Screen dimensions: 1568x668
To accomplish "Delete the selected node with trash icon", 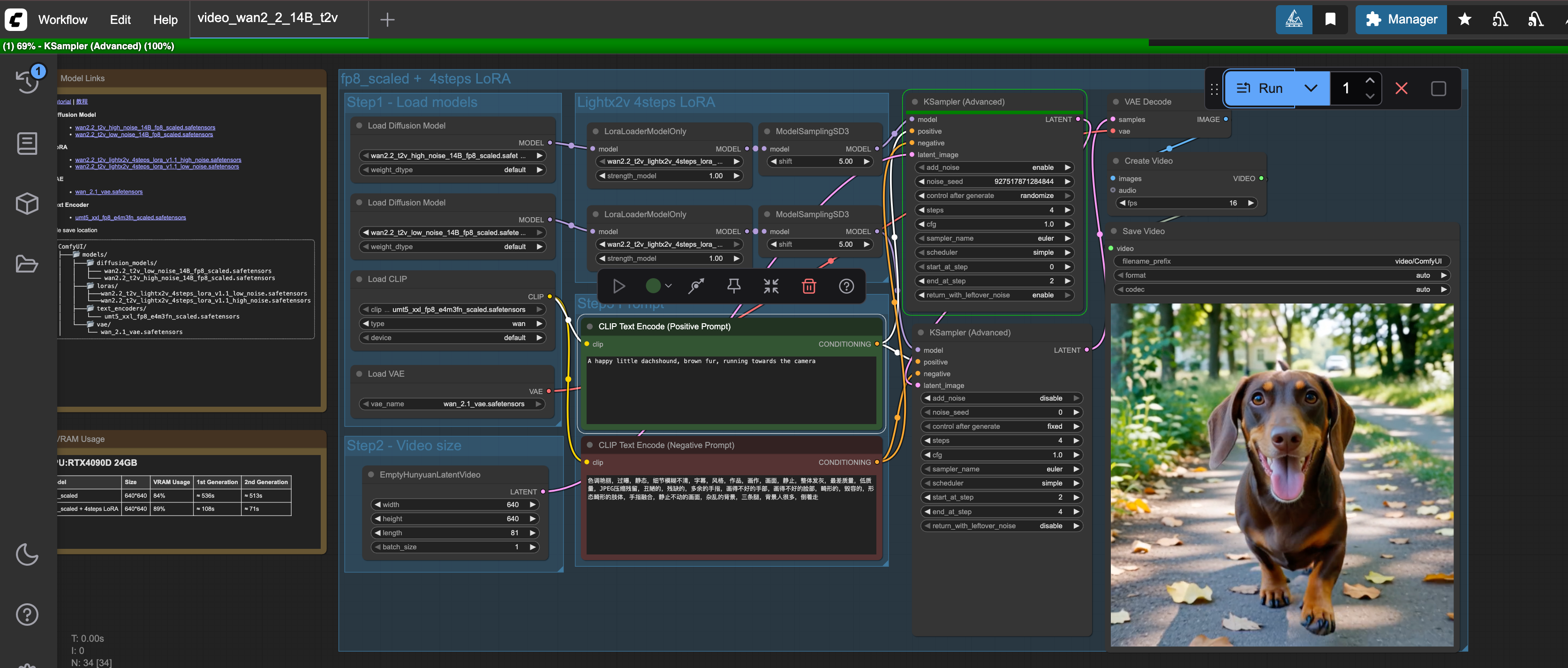I will click(809, 286).
